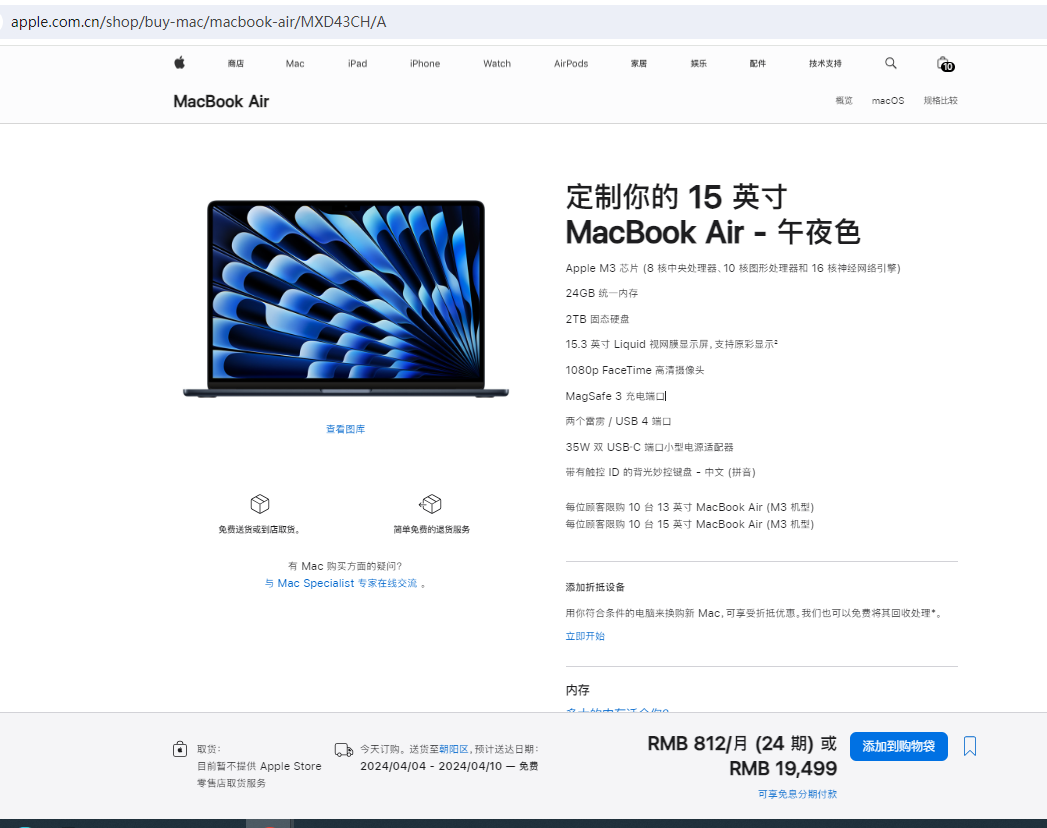Viewport: 1047px width, 828px height.
Task: Open the iPad nav menu item
Action: pyautogui.click(x=357, y=63)
